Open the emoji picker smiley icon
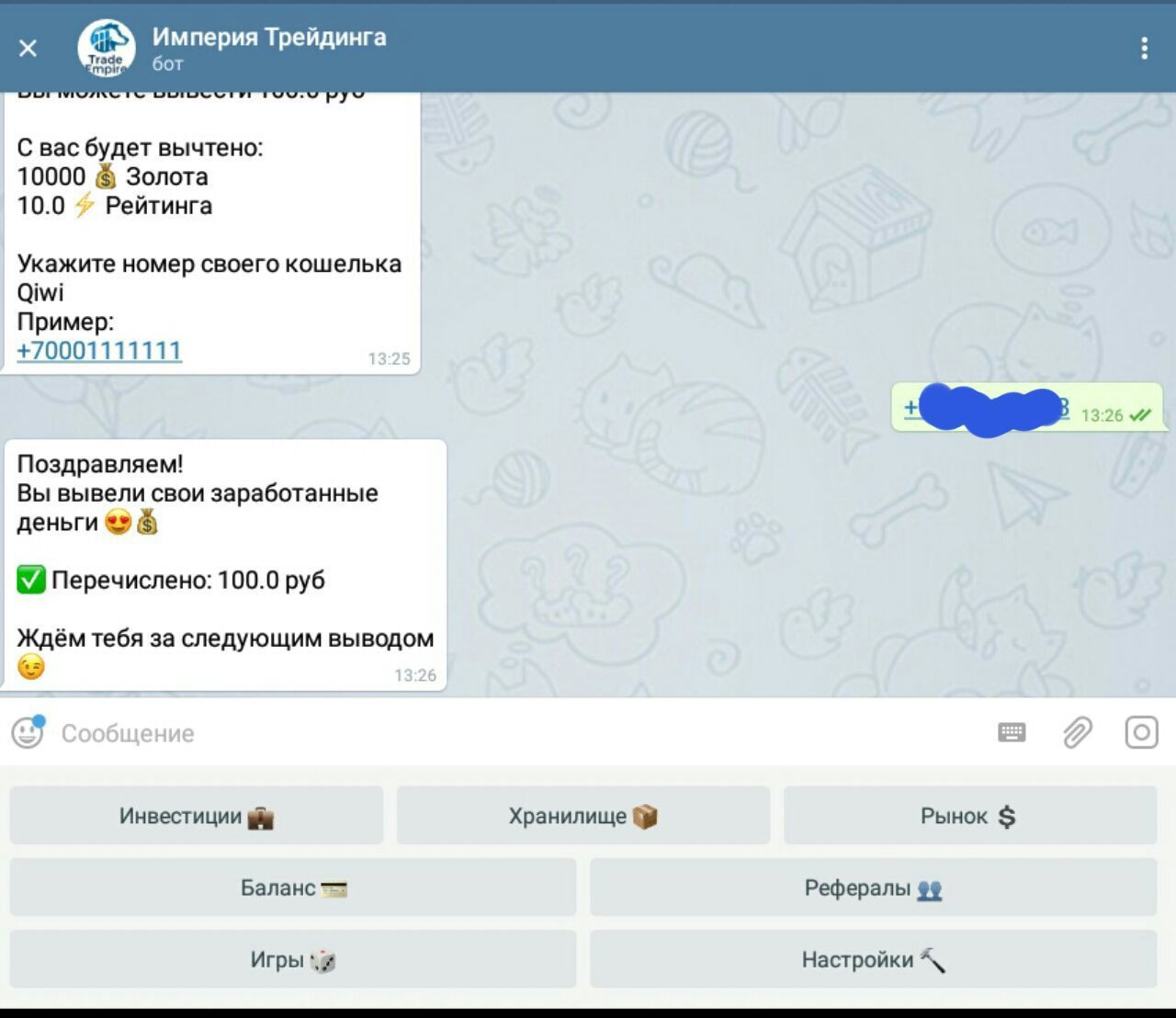This screenshot has height=1018, width=1176. [x=28, y=732]
